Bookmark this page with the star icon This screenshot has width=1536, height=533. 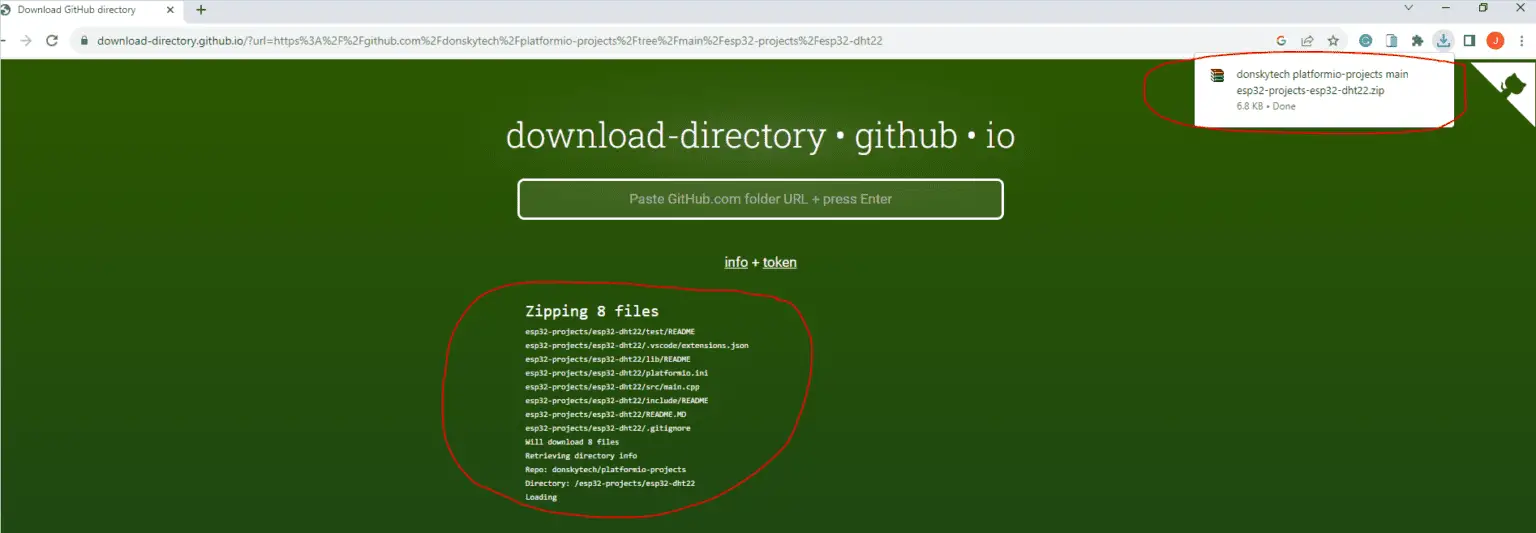(1333, 41)
